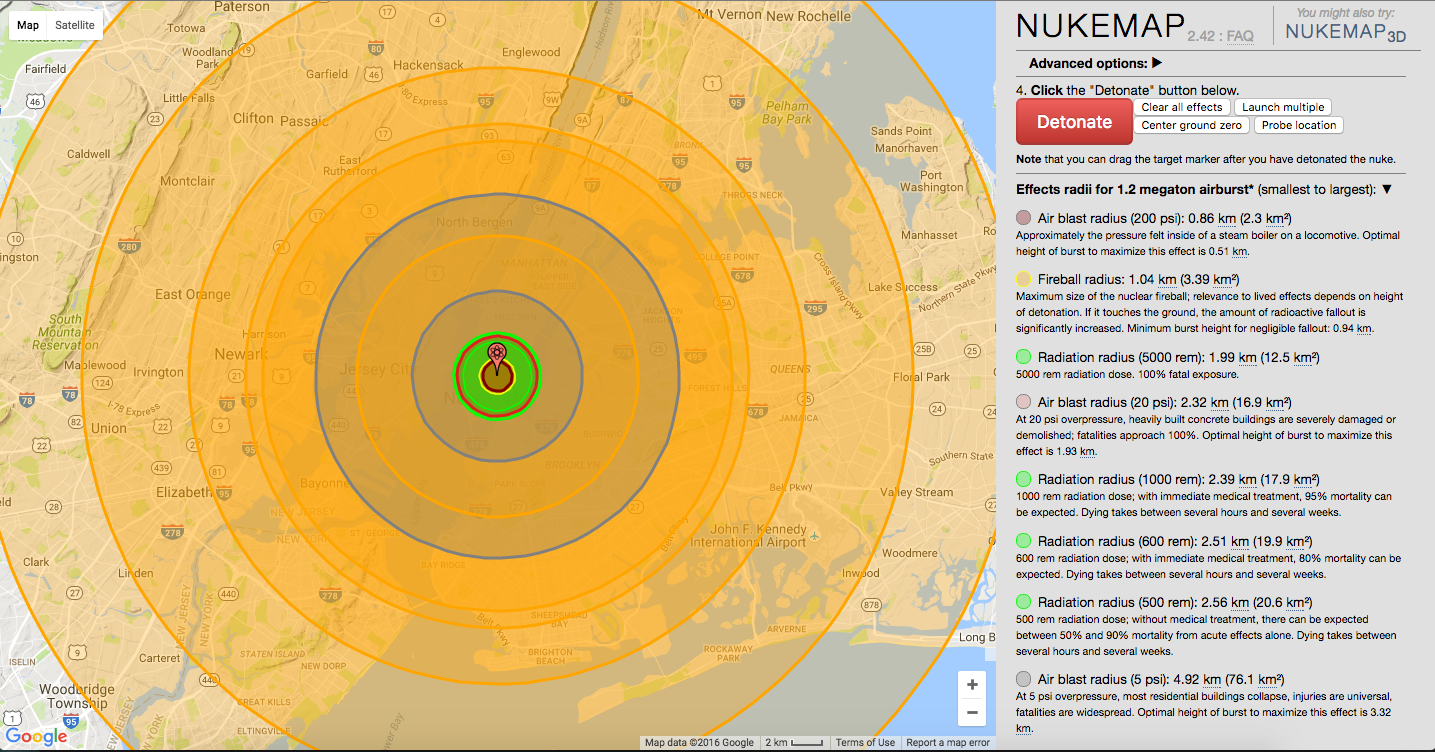Image resolution: width=1435 pixels, height=752 pixels.
Task: Click the East Orange map label
Action: pos(193,294)
